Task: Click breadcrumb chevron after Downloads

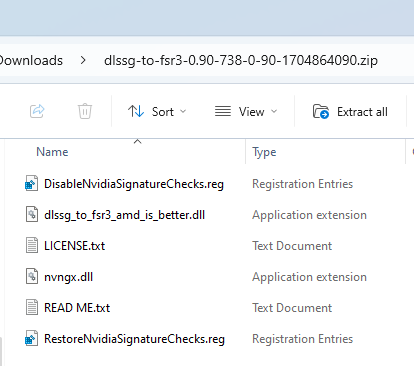Action: click(83, 60)
